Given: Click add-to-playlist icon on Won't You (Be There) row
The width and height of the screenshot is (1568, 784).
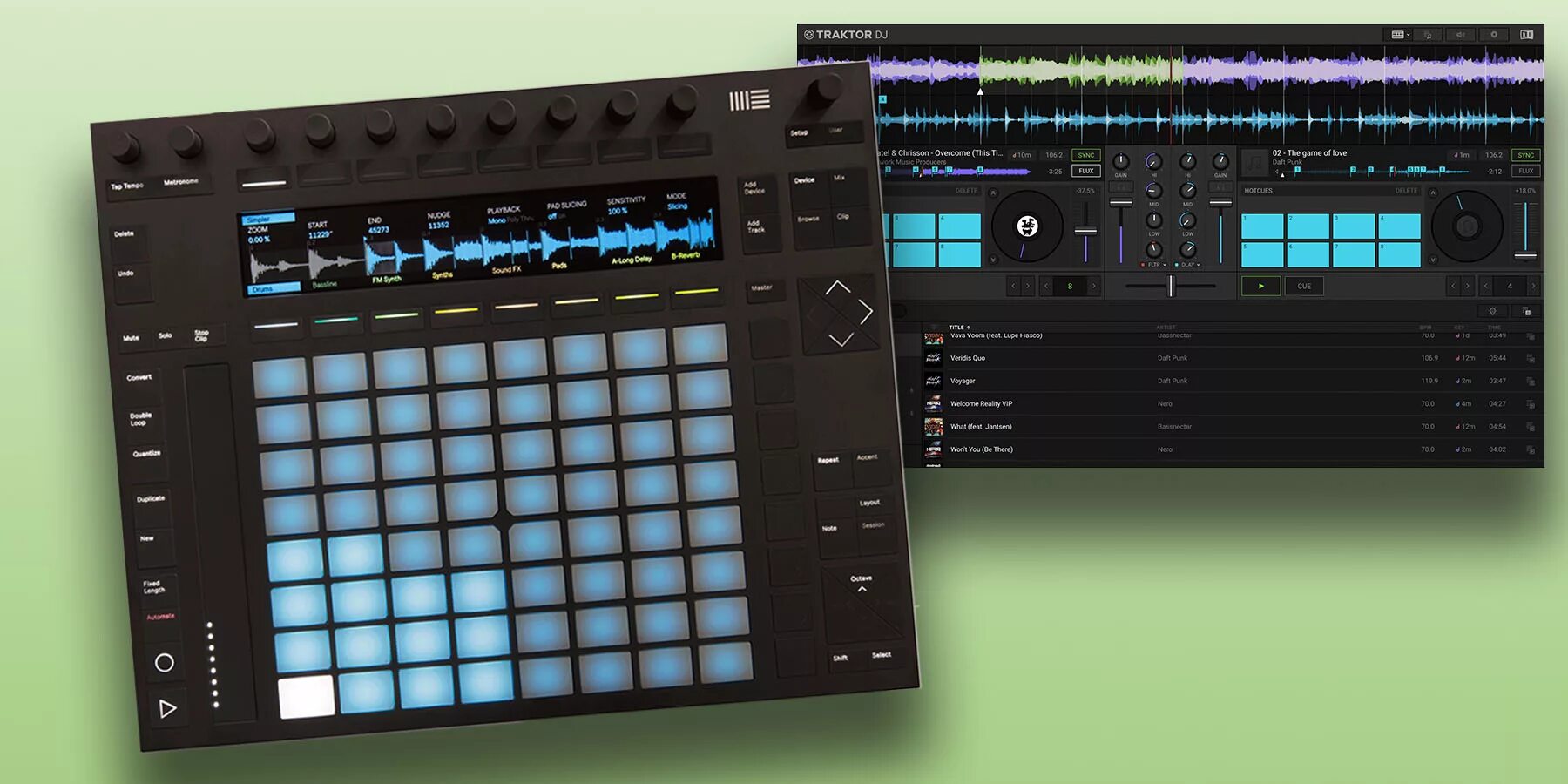Looking at the screenshot, I should tap(1531, 449).
